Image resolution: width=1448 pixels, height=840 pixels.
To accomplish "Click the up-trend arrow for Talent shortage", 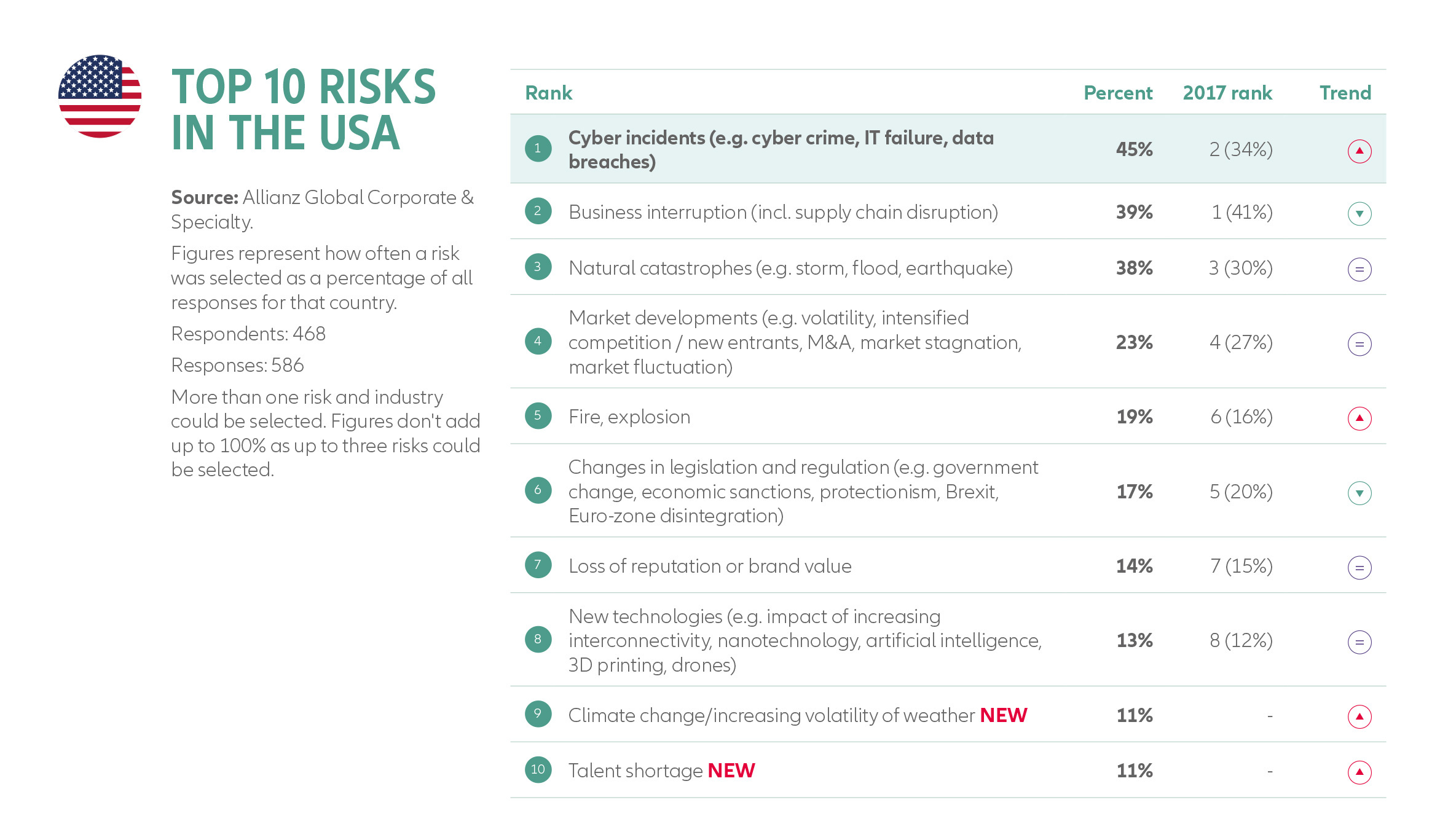I will point(1359,772).
